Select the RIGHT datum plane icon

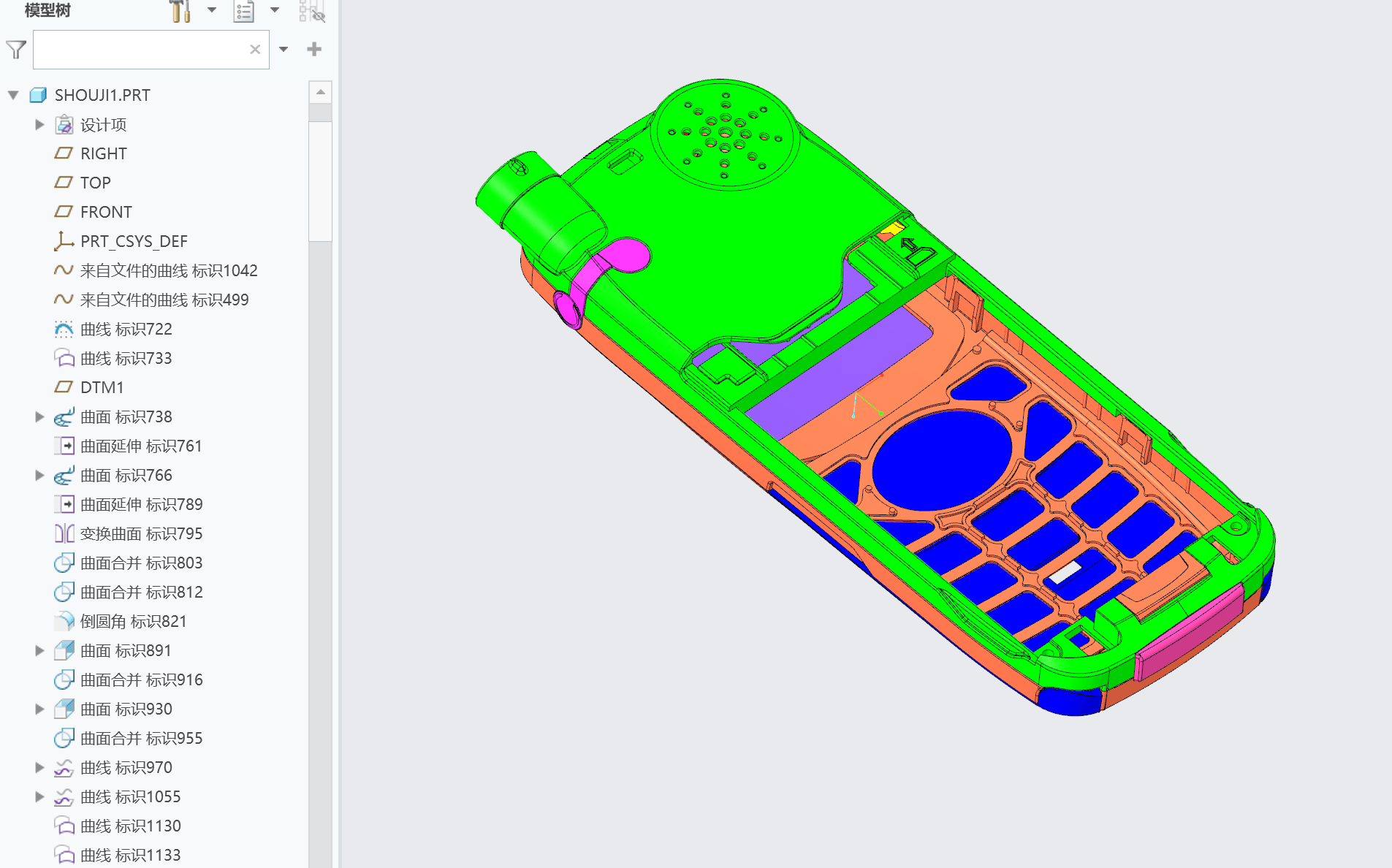pos(64,153)
